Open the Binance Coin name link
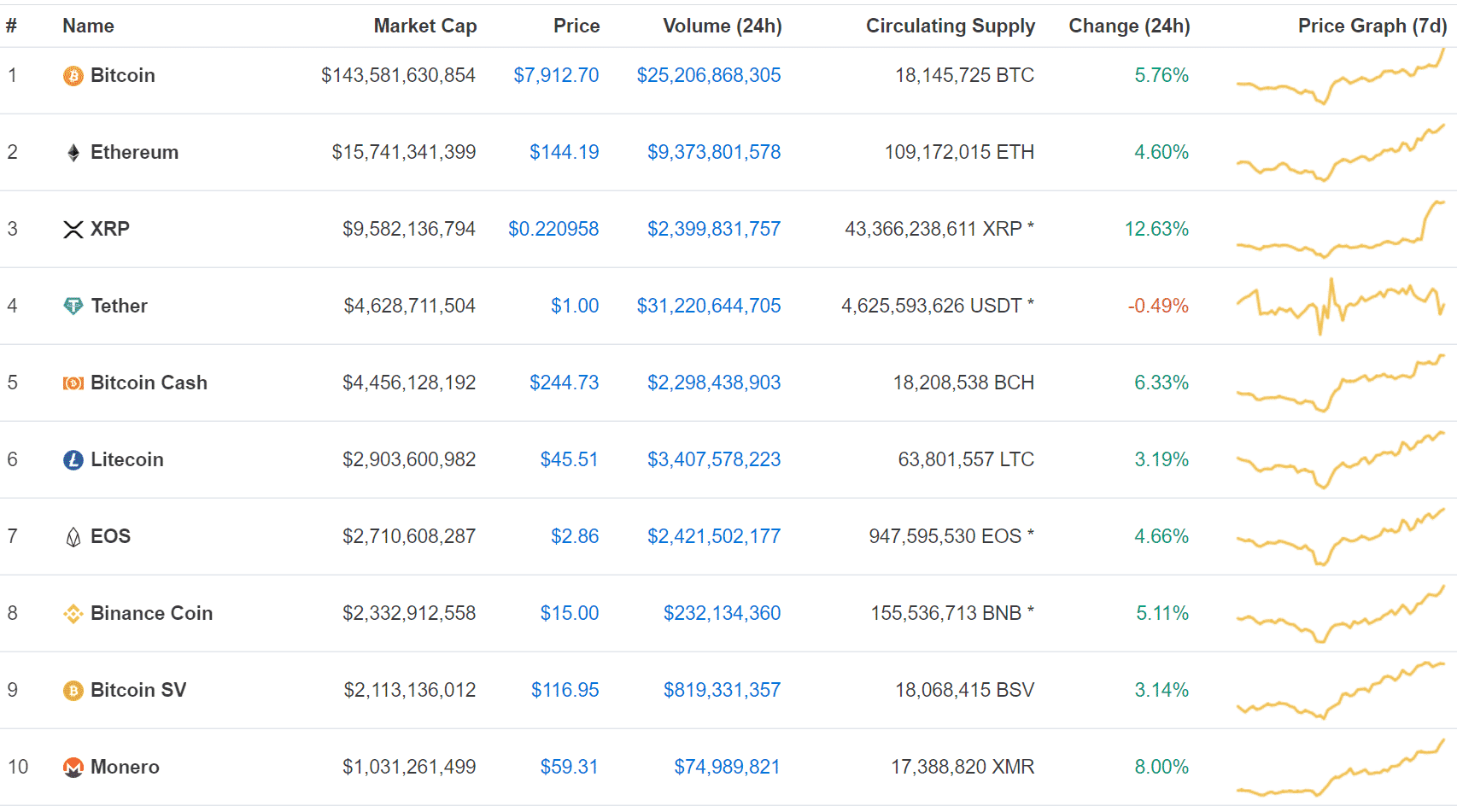The height and width of the screenshot is (812, 1457). 152,613
